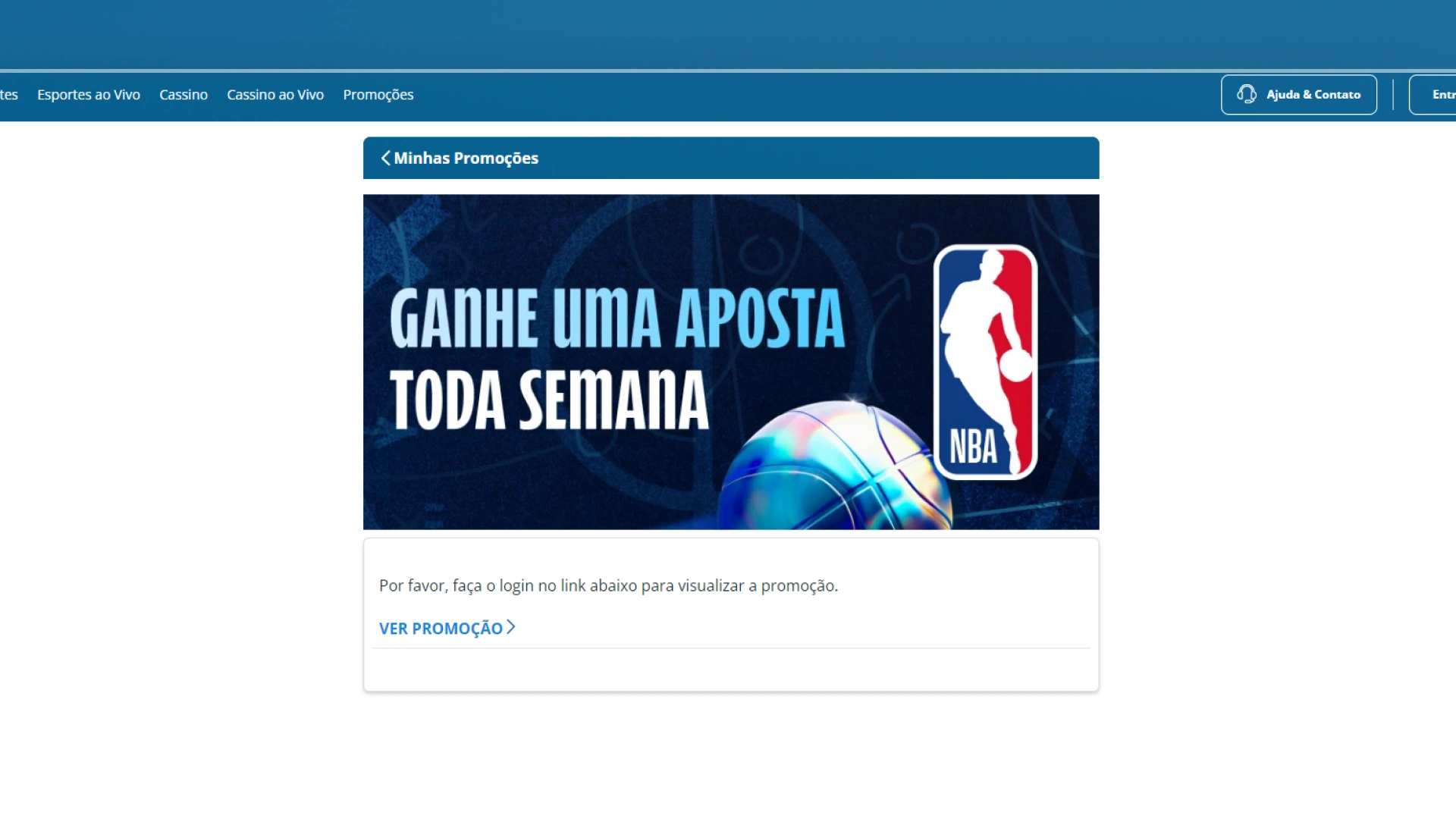Open Ajuda & Contato support

click(x=1299, y=94)
